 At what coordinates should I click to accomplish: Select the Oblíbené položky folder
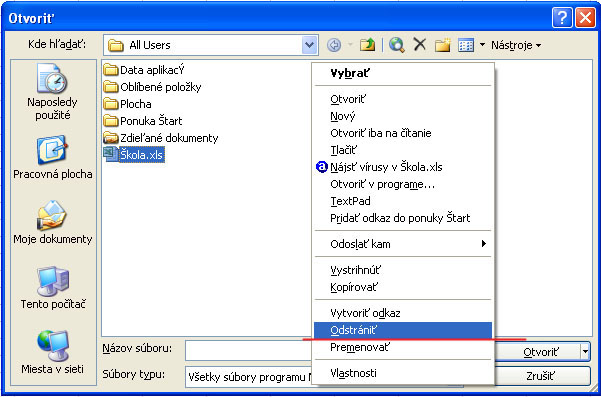(153, 87)
